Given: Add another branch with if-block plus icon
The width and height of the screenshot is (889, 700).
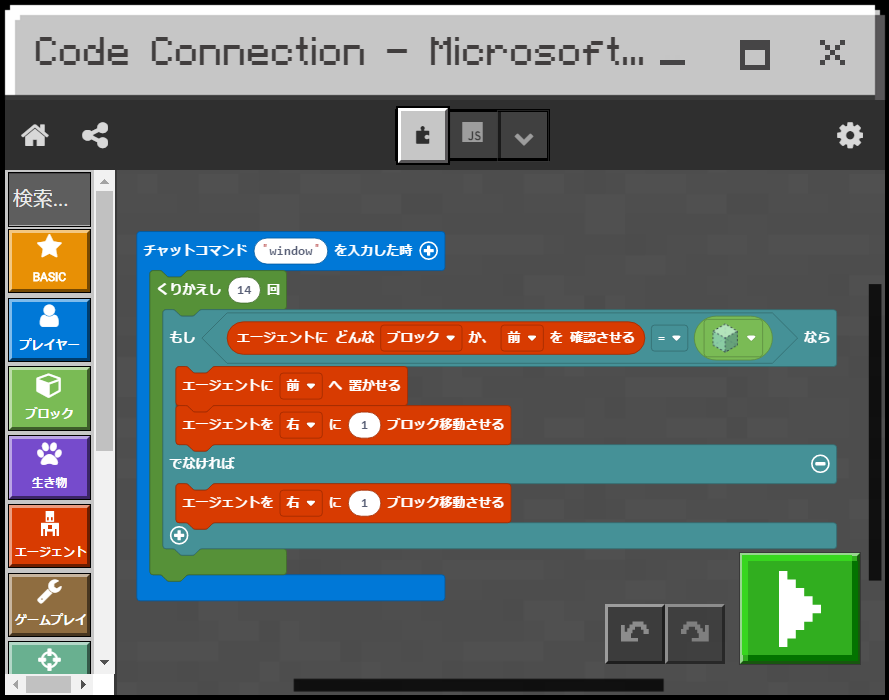Looking at the screenshot, I should click(179, 535).
